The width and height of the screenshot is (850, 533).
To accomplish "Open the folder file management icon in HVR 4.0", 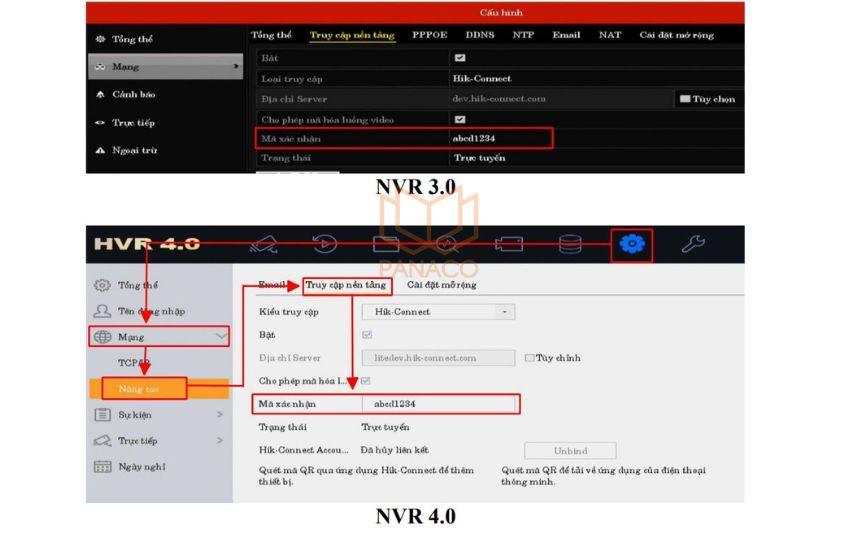I will [x=386, y=245].
